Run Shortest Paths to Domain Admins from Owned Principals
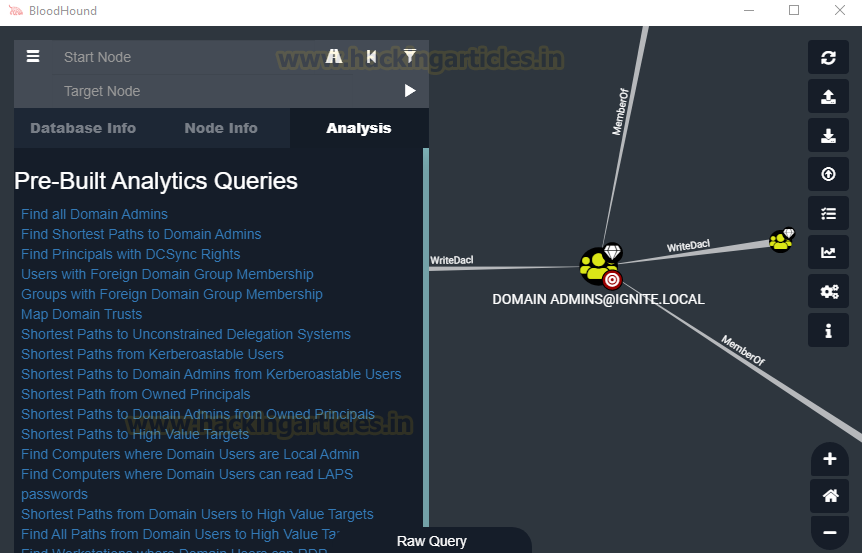Screen dimensions: 862x553 198,414
